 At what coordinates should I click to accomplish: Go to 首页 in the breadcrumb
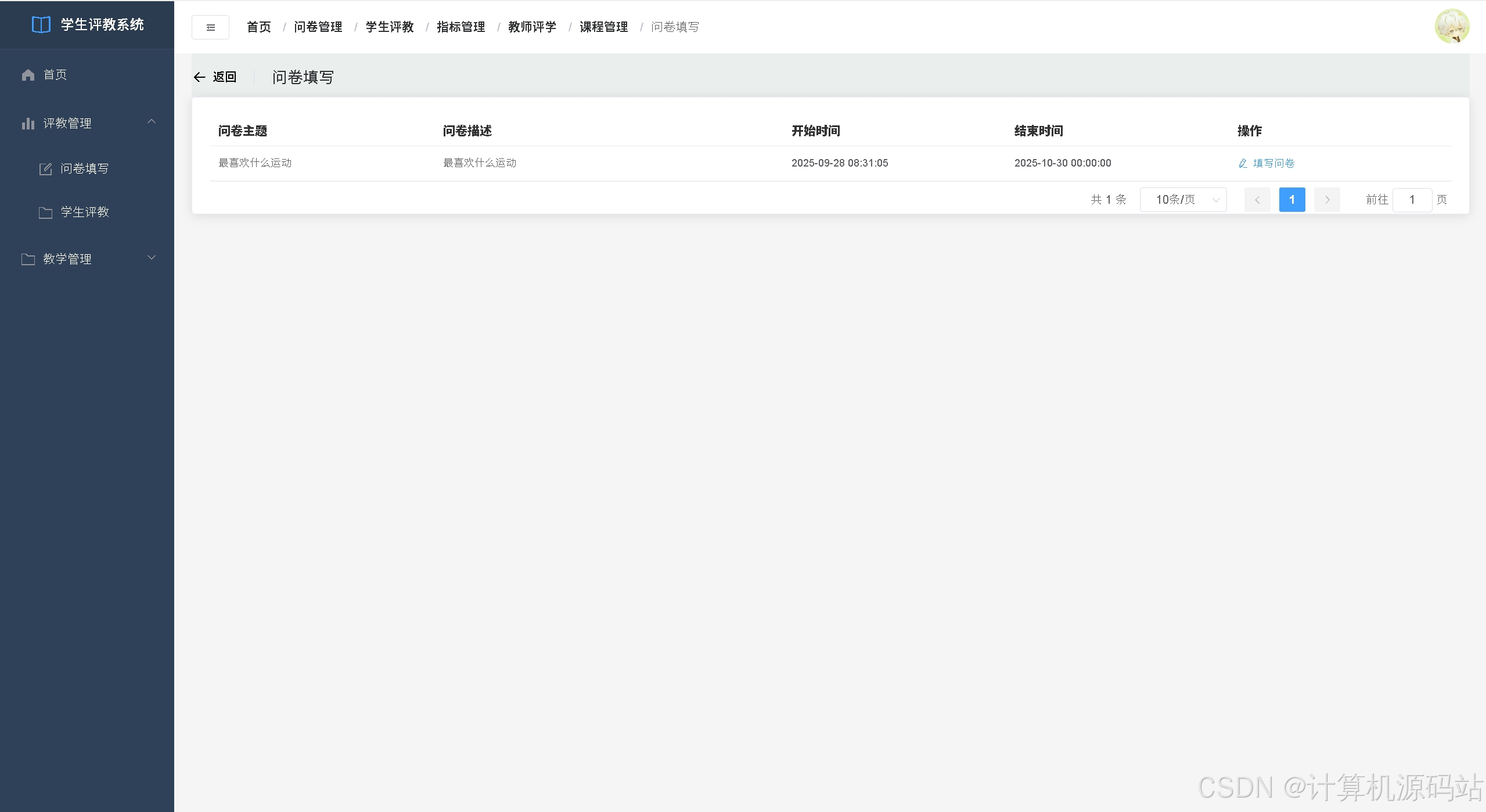(x=259, y=27)
